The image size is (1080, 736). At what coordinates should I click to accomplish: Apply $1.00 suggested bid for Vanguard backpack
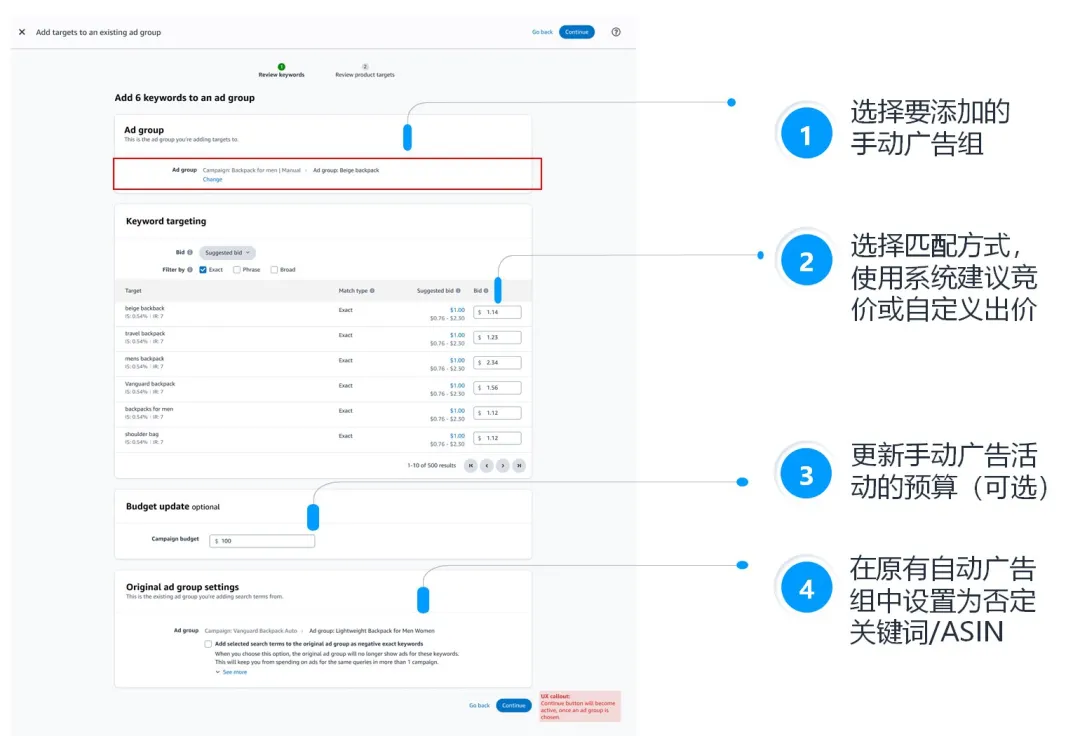[x=457, y=386]
